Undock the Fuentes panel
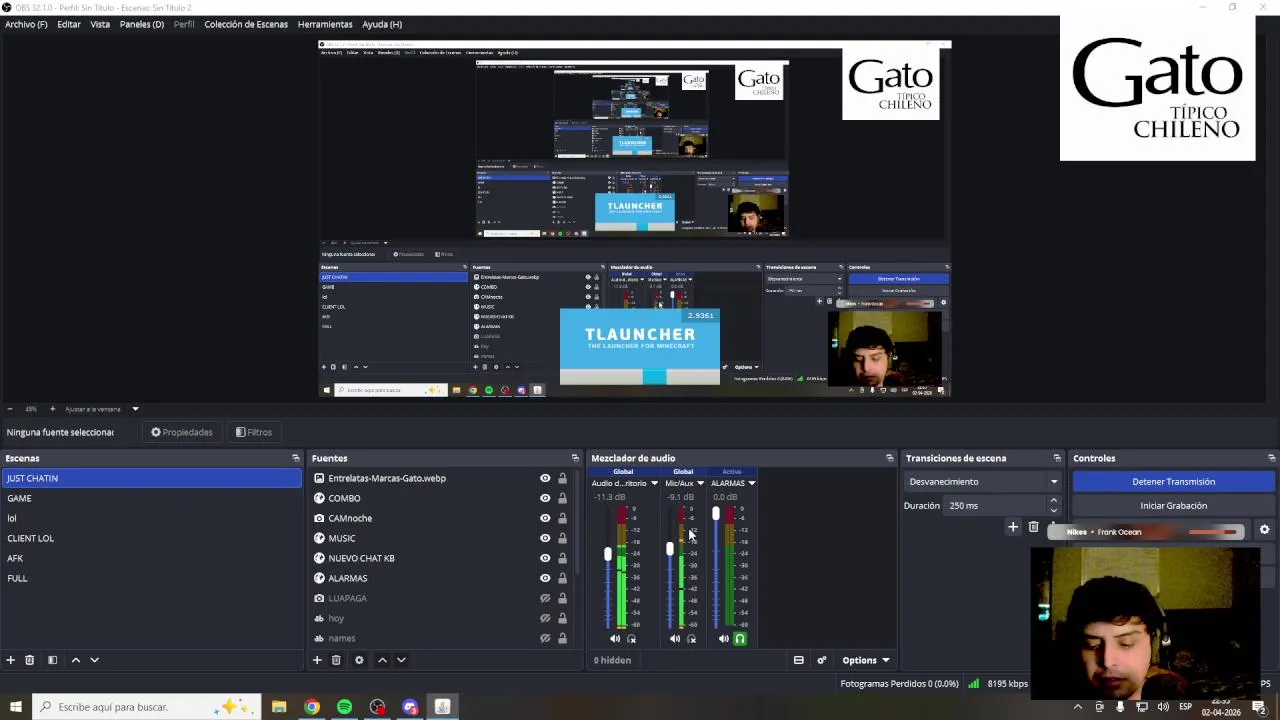 [575, 458]
